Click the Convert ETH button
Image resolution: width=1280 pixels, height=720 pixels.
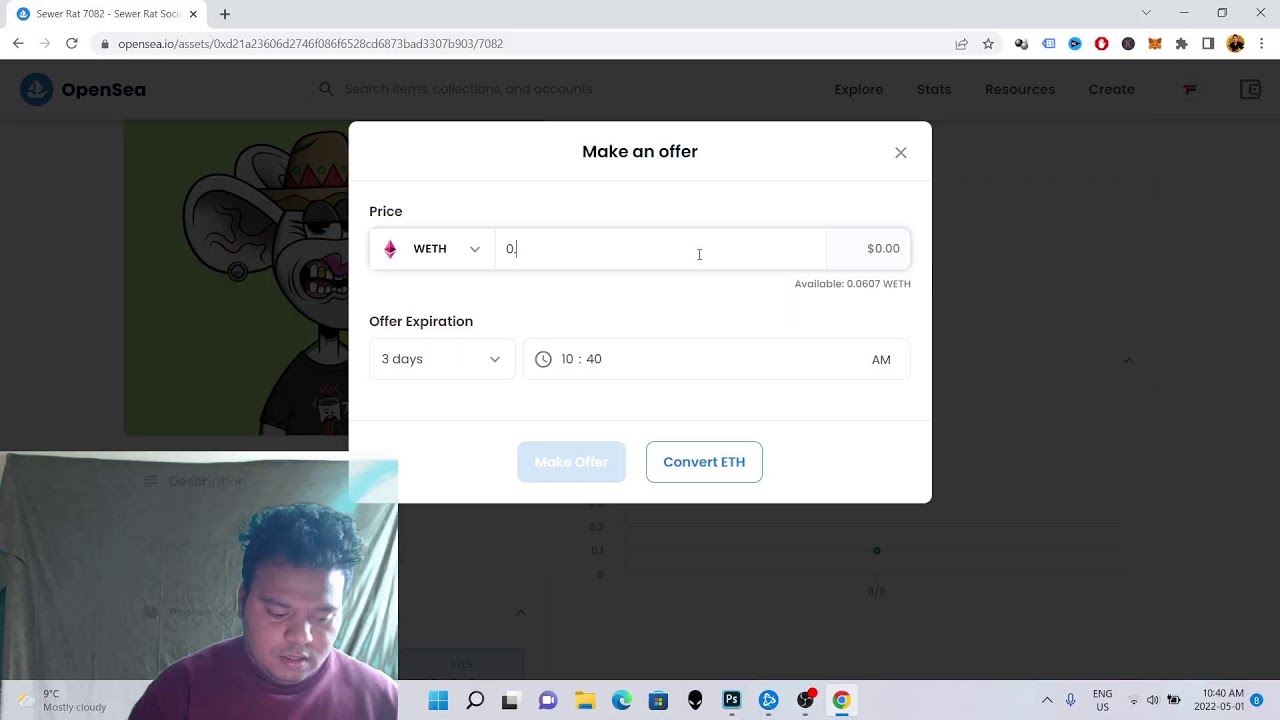point(704,462)
